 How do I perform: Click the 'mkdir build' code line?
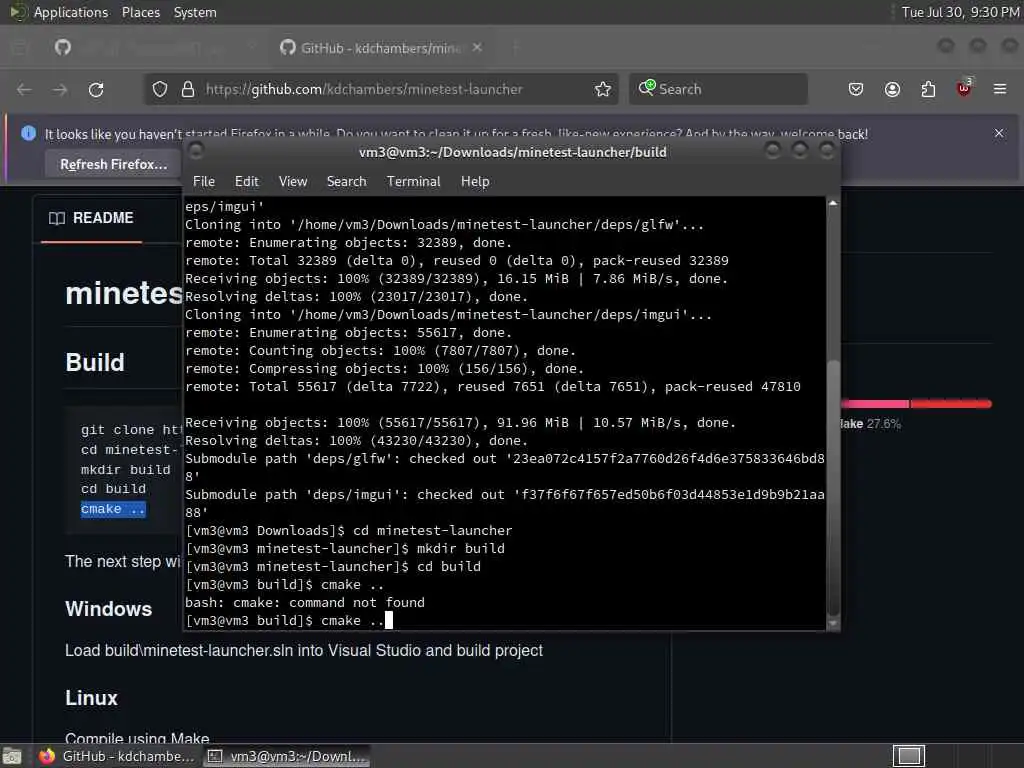pos(125,470)
